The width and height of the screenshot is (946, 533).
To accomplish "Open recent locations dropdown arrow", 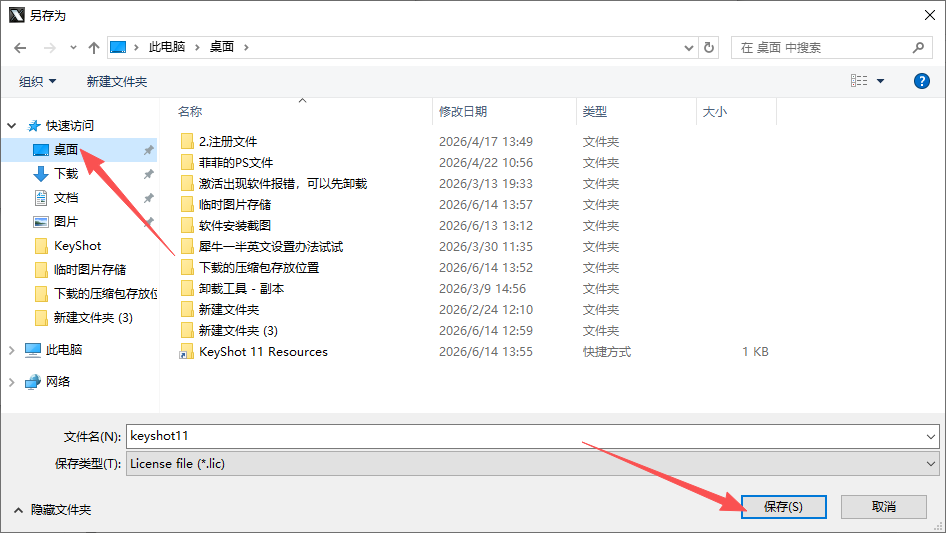I will click(x=73, y=48).
